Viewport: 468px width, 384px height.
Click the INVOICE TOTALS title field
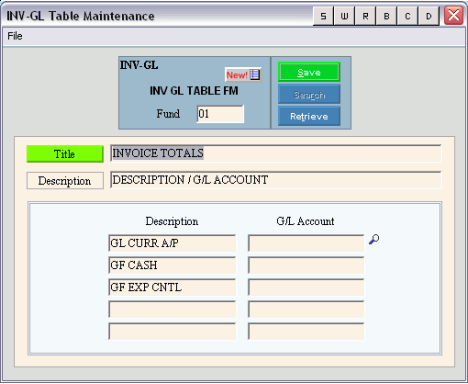276,153
